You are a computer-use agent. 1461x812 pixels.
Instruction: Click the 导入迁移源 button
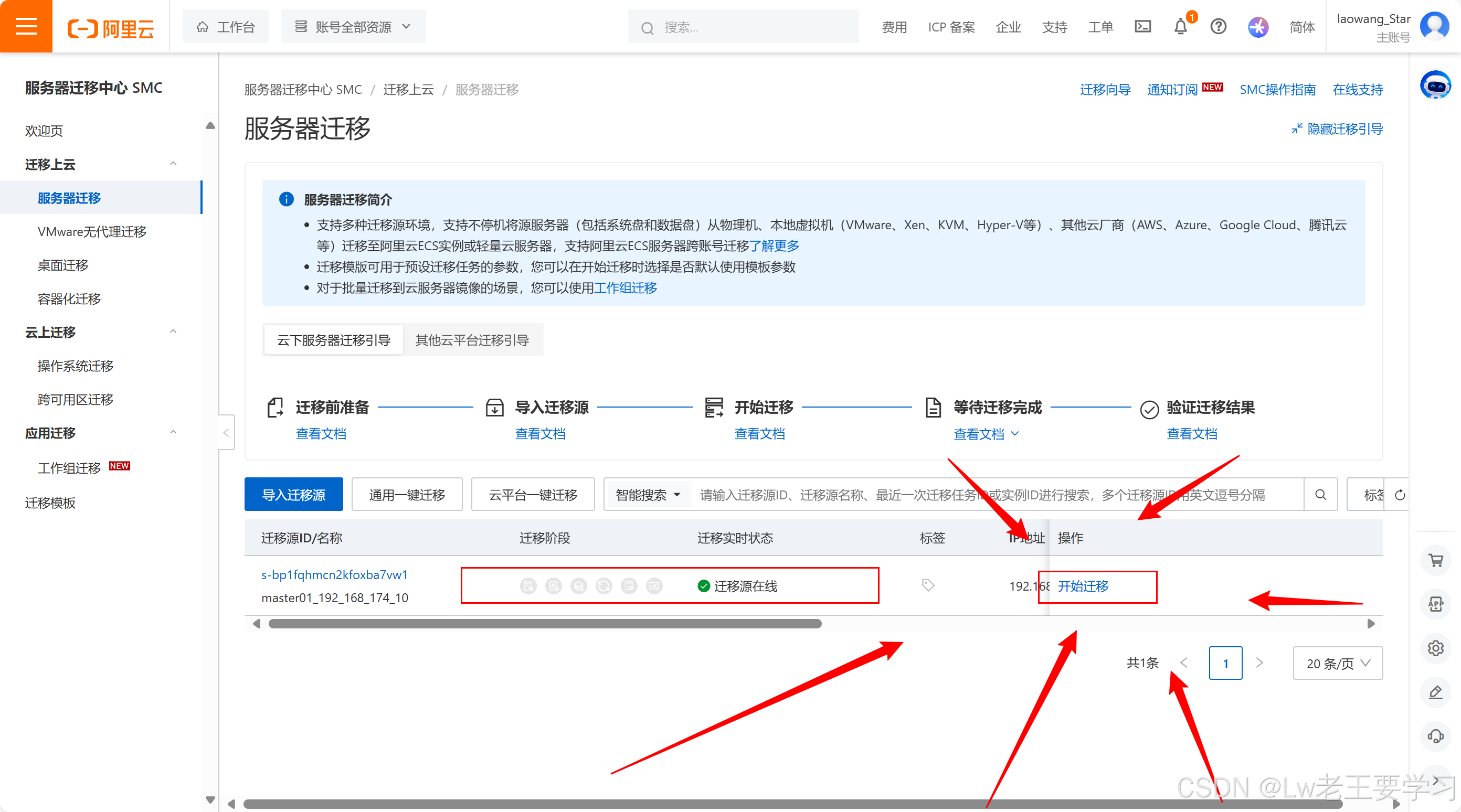tap(293, 495)
